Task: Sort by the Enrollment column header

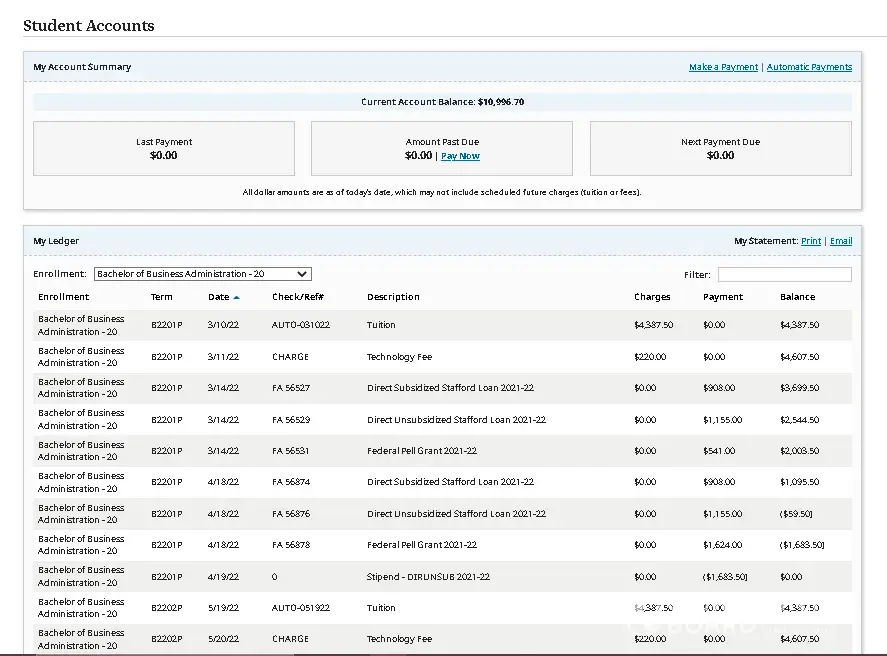Action: 63,297
